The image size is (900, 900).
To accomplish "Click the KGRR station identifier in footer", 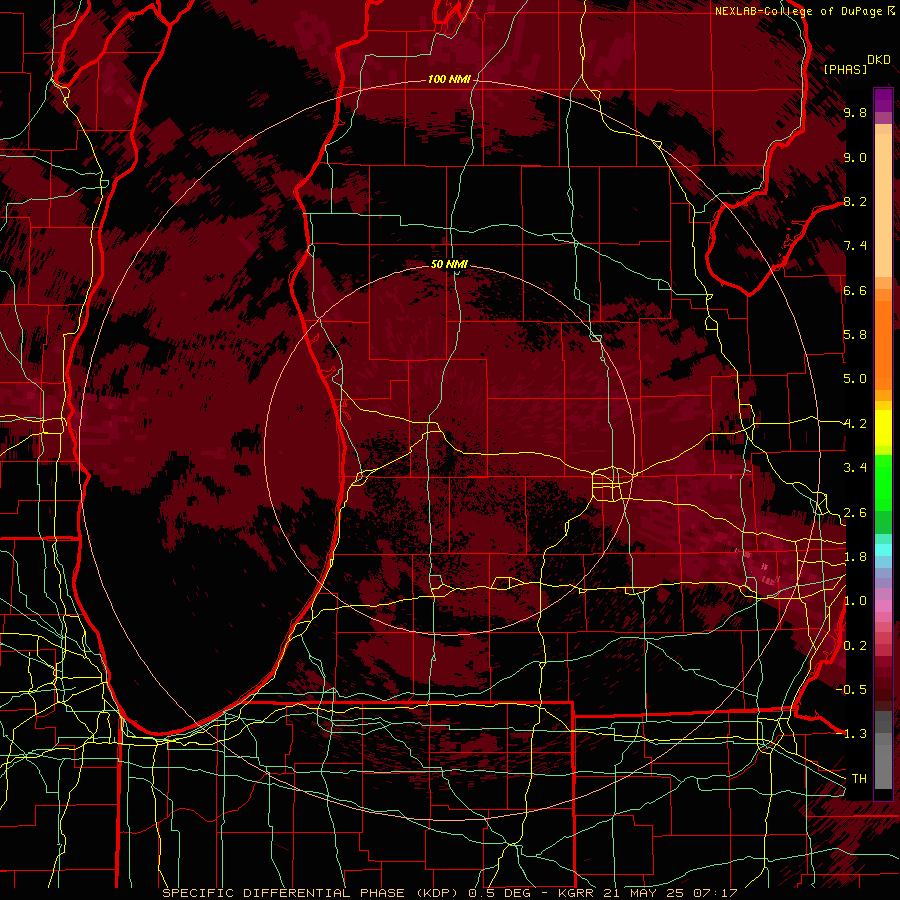I will (575, 893).
